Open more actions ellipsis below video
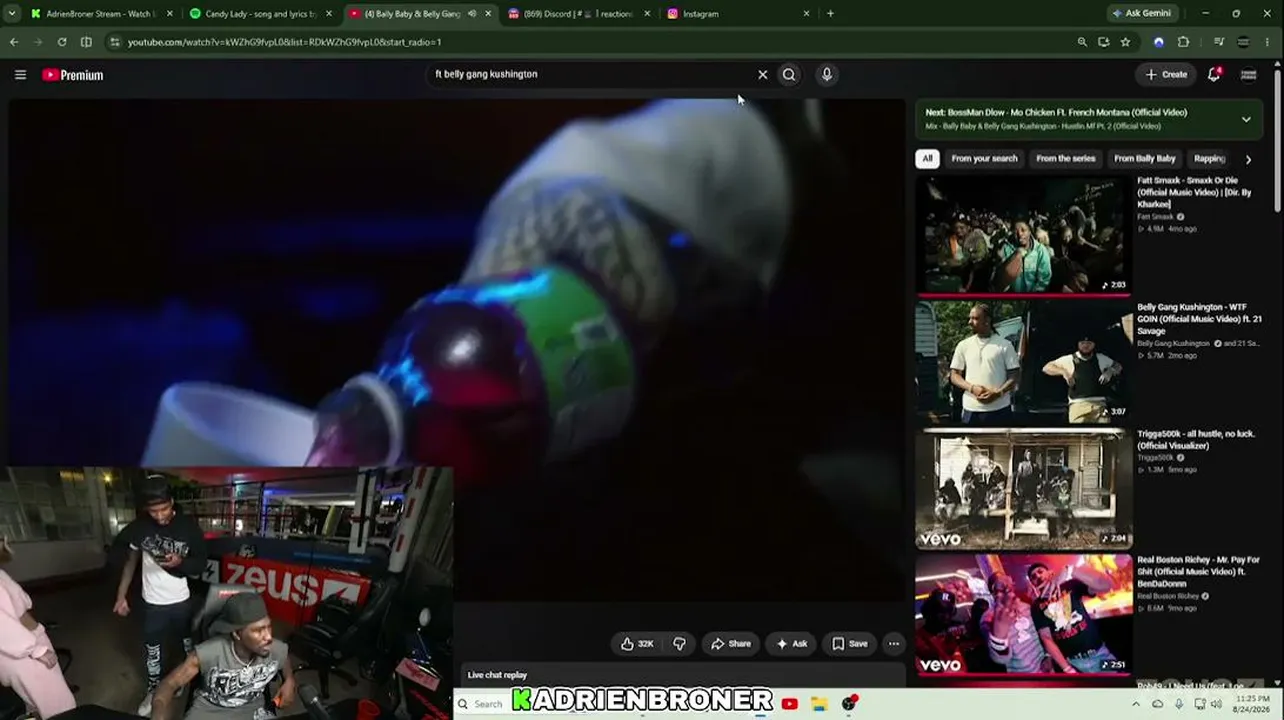 pyautogui.click(x=894, y=644)
